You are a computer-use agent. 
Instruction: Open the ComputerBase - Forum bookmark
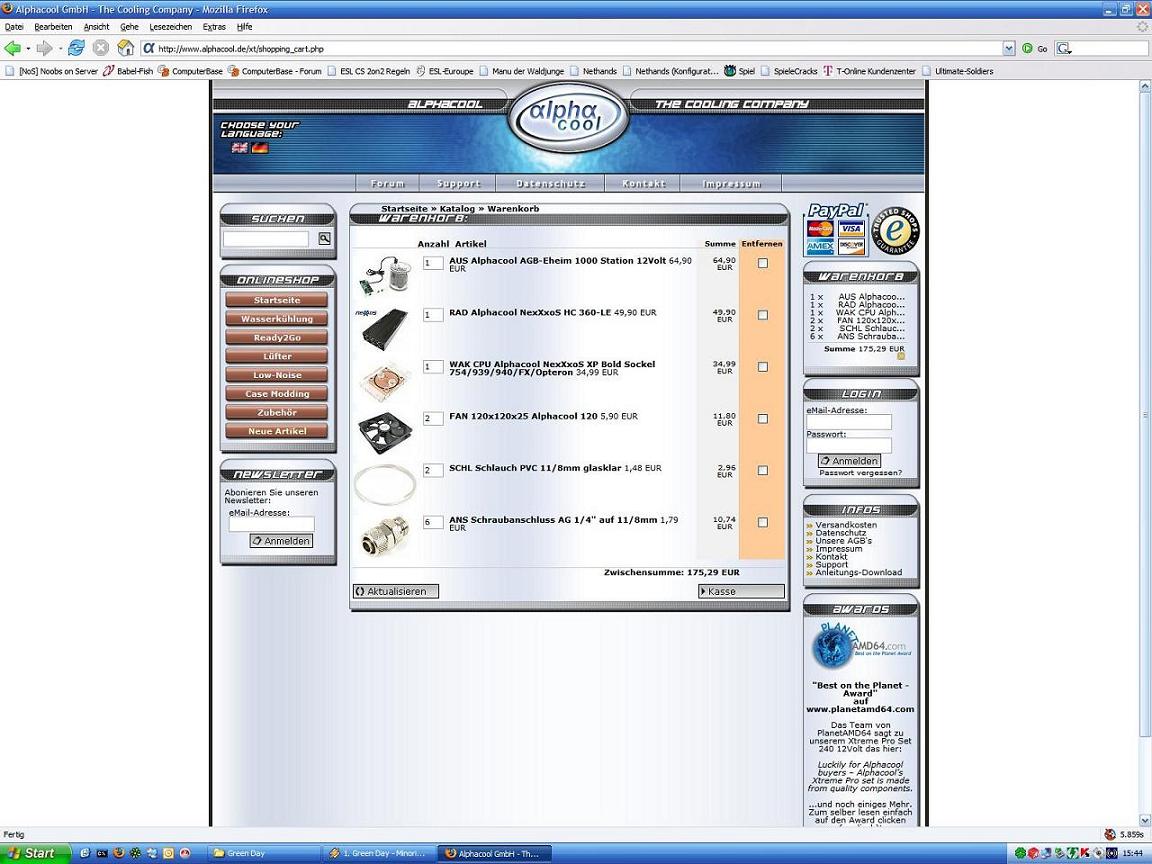tap(275, 71)
